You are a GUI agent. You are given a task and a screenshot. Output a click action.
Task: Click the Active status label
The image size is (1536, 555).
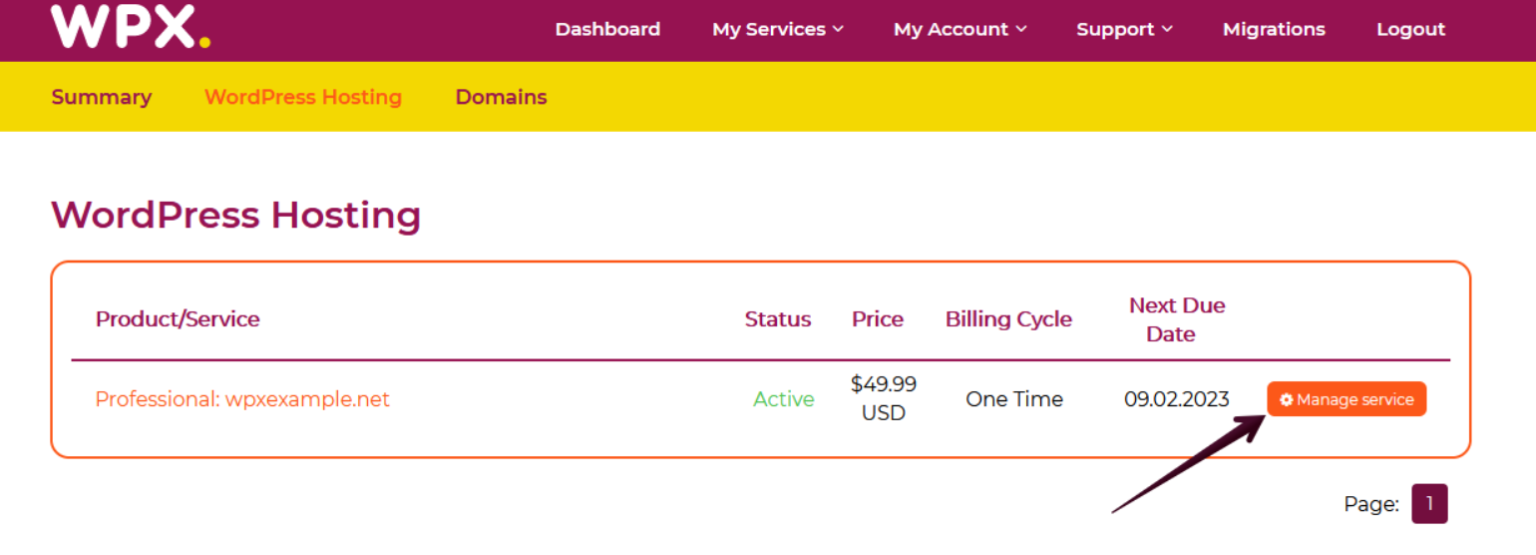click(x=783, y=399)
